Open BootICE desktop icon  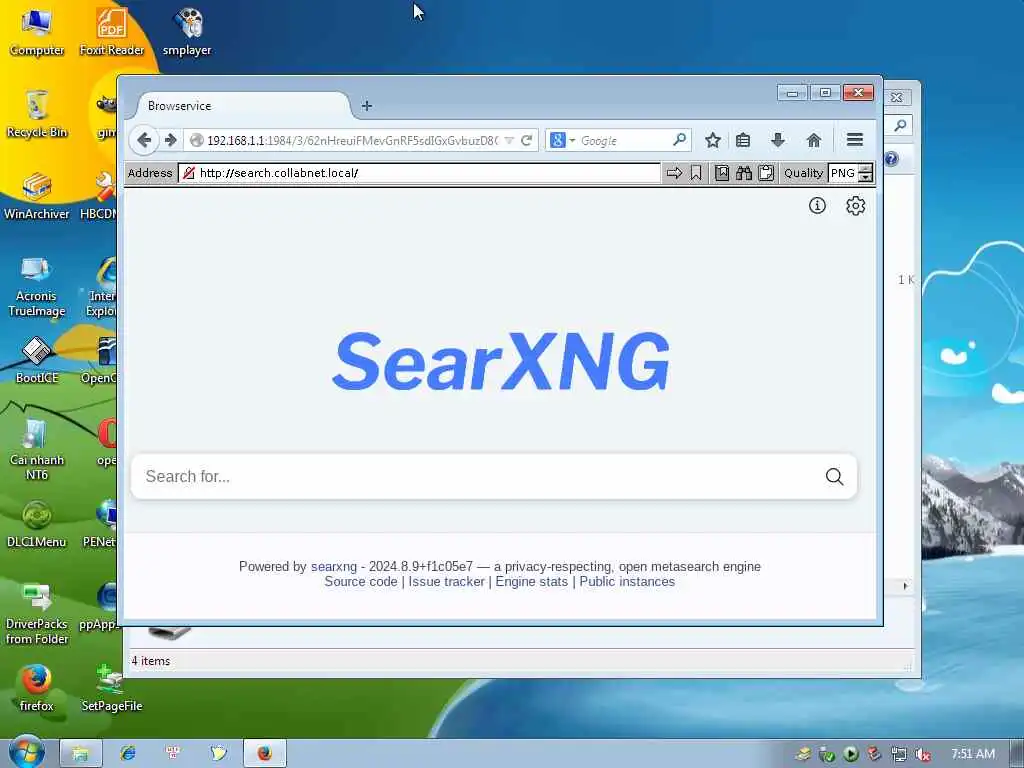pos(37,360)
